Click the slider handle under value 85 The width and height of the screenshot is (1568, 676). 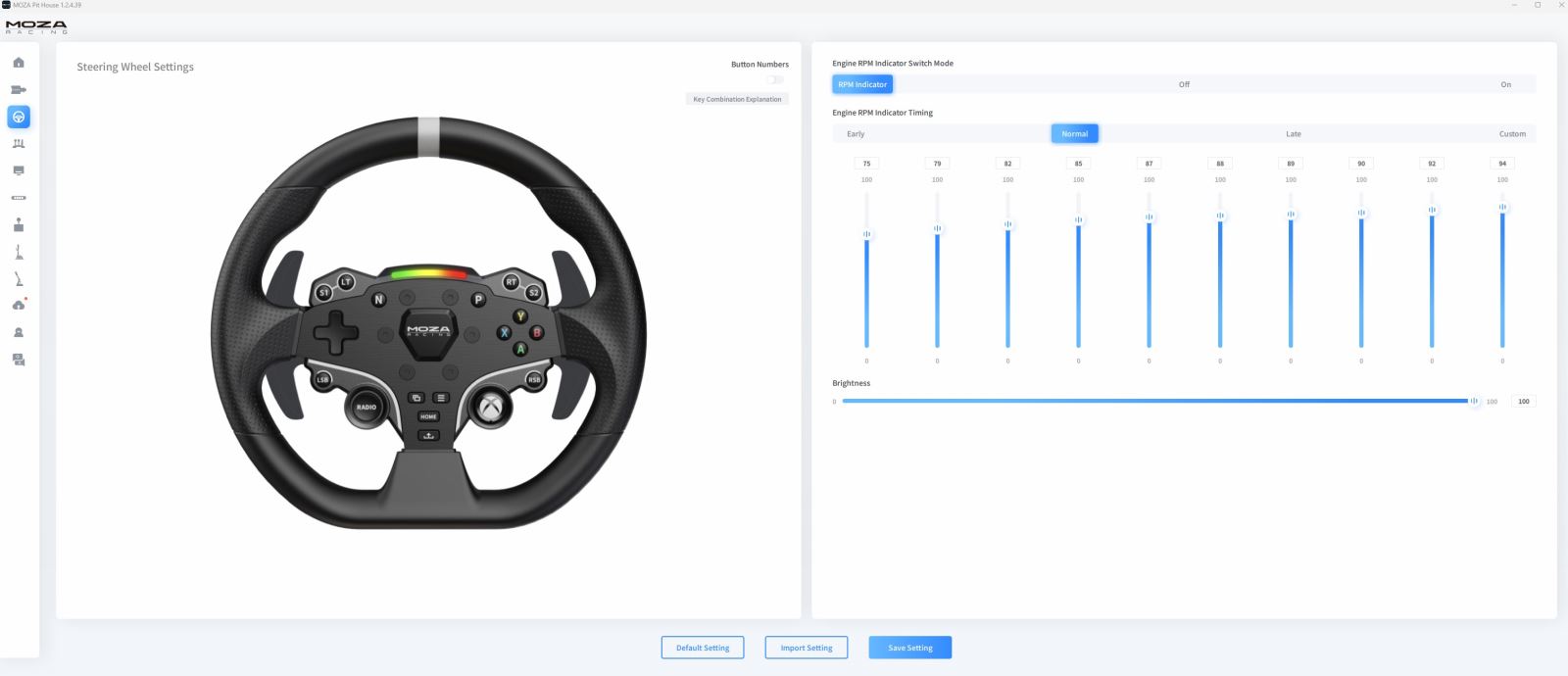tap(1078, 220)
